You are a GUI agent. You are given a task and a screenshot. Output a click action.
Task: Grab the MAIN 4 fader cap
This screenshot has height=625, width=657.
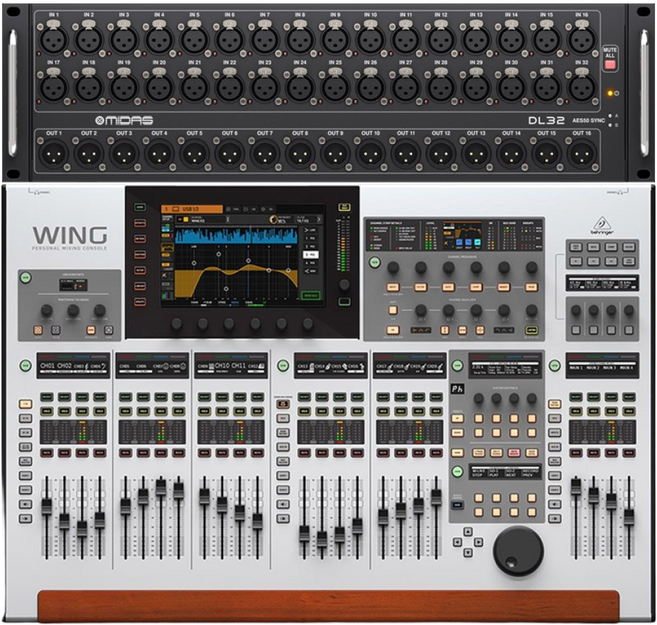629,518
